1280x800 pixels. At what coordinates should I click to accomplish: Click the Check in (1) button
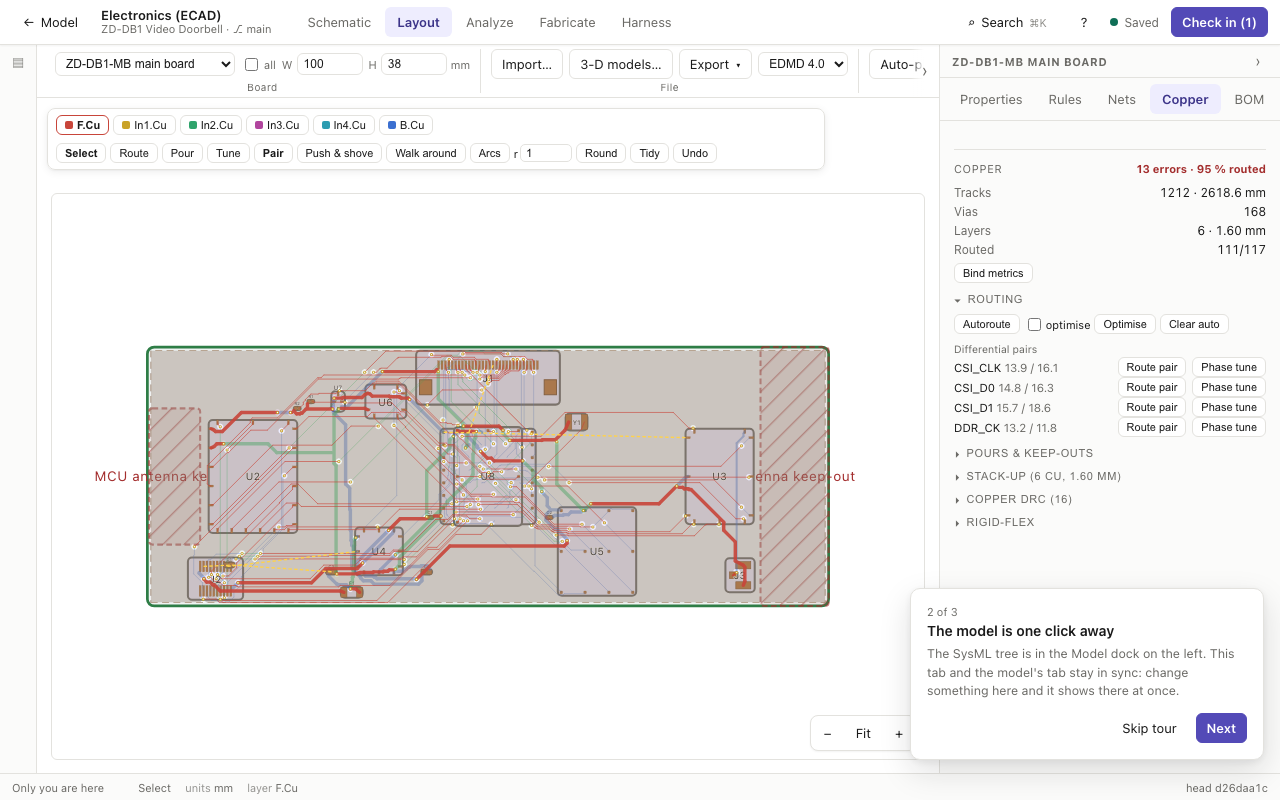1219,22
